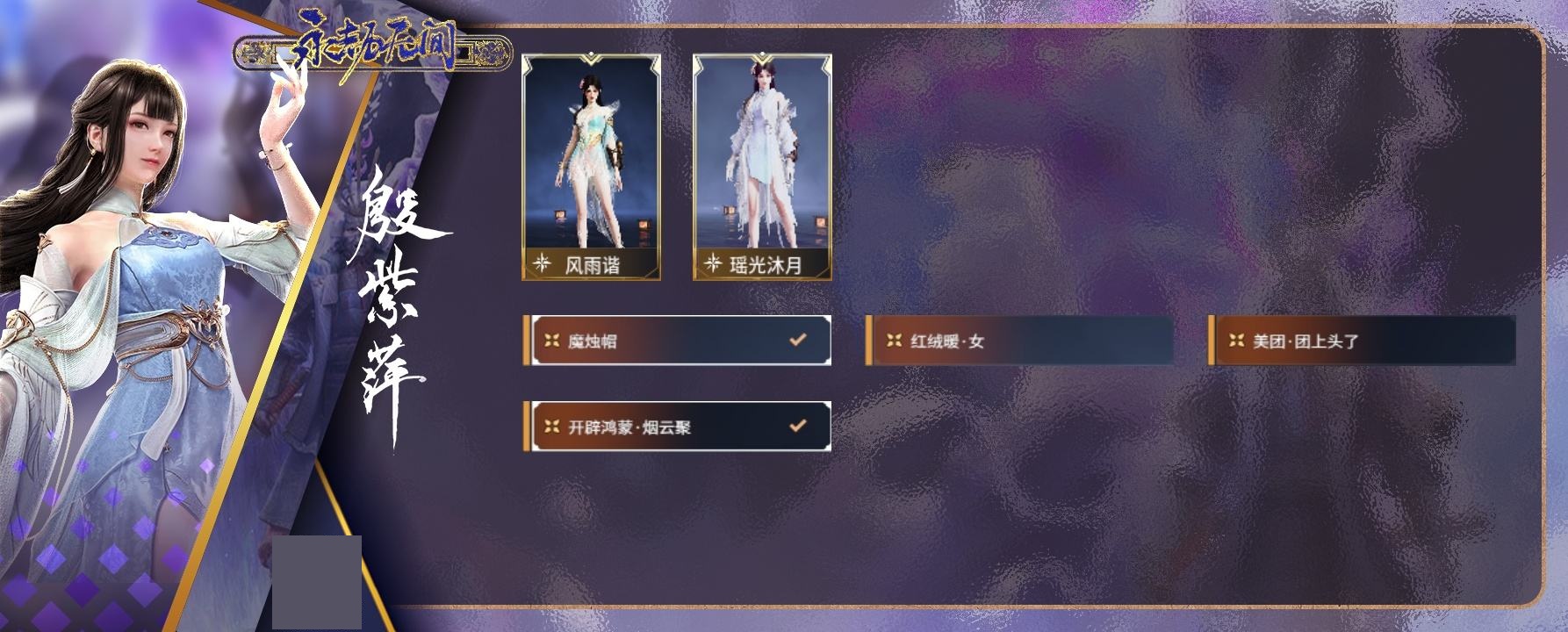This screenshot has width=1568, height=632.
Task: Toggle the checkmark on the 魔烛帽 row
Action: [797, 339]
